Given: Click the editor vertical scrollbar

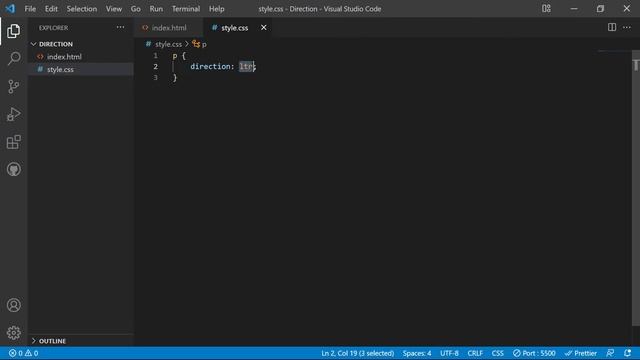Looking at the screenshot, I should tap(636, 188).
